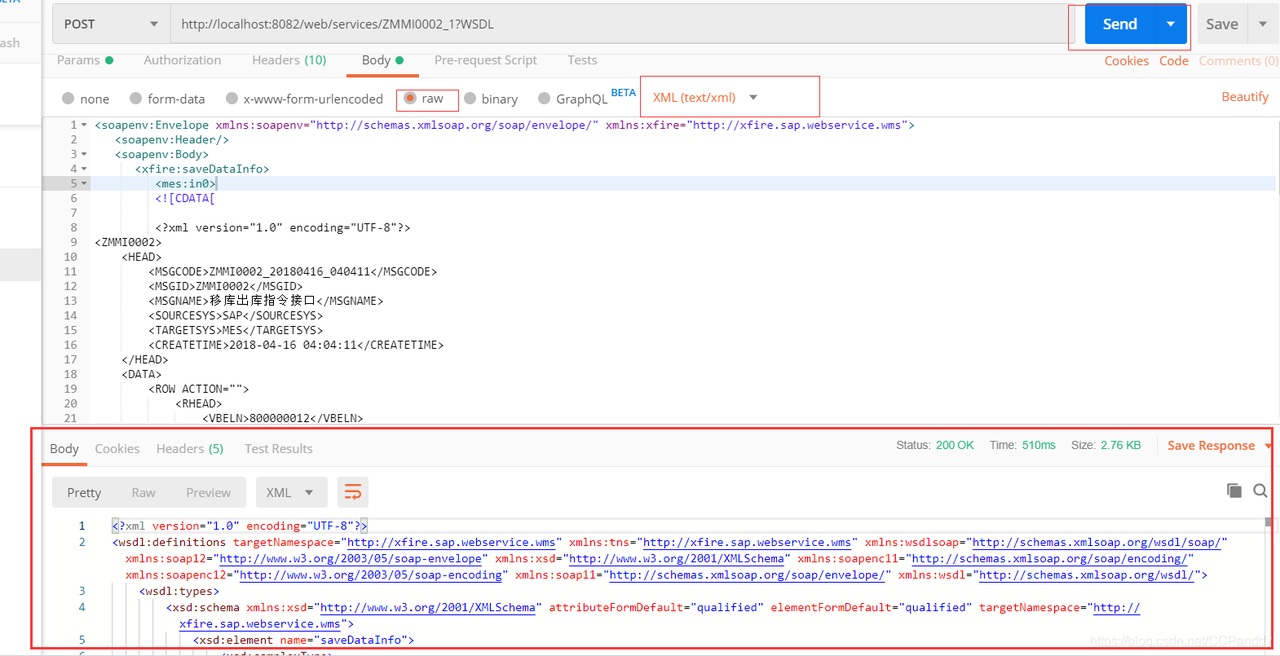The height and width of the screenshot is (656, 1280).
Task: Toggle text wrapping in the response editor
Action: (352, 492)
